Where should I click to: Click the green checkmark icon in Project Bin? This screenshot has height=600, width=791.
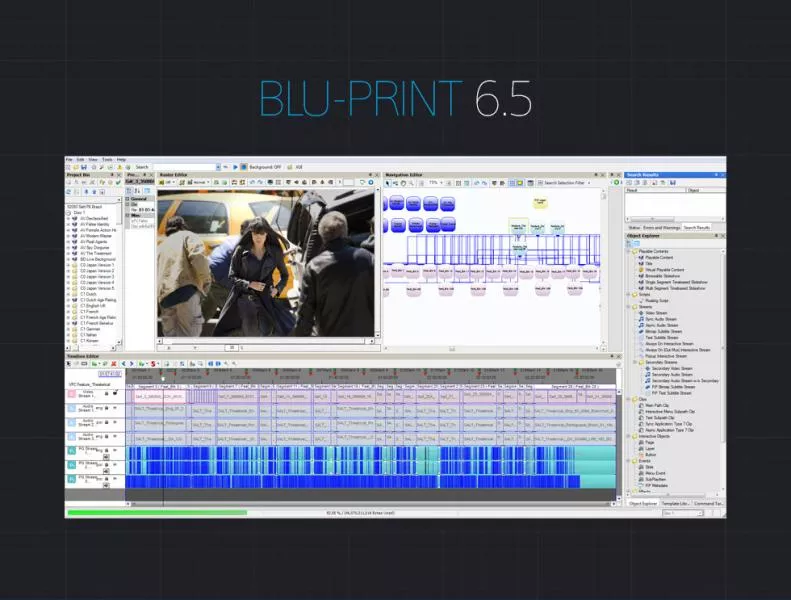pos(118,183)
